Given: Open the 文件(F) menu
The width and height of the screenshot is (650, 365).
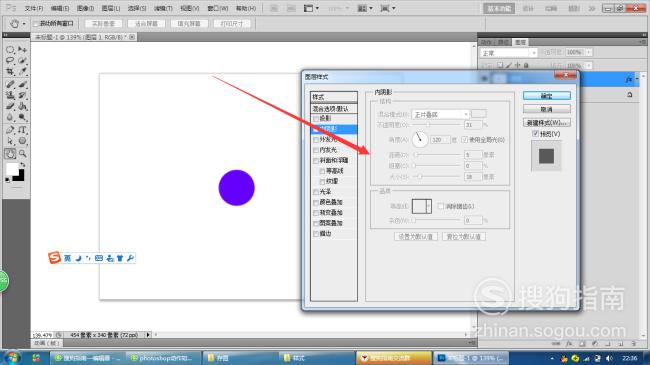Looking at the screenshot, I should (34, 8).
